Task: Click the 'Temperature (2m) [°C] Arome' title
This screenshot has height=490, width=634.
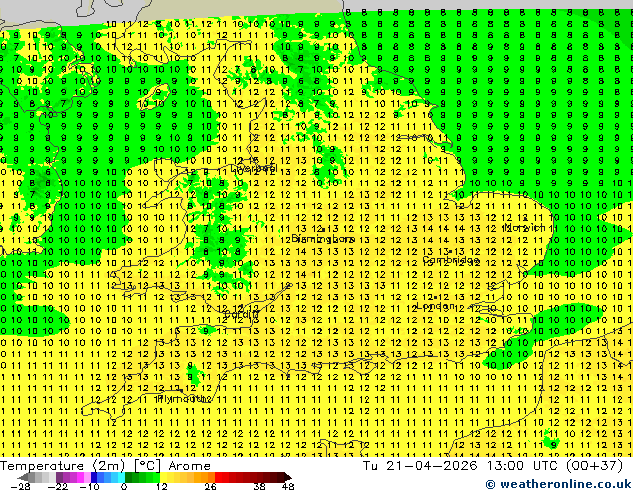Action: pyautogui.click(x=106, y=466)
